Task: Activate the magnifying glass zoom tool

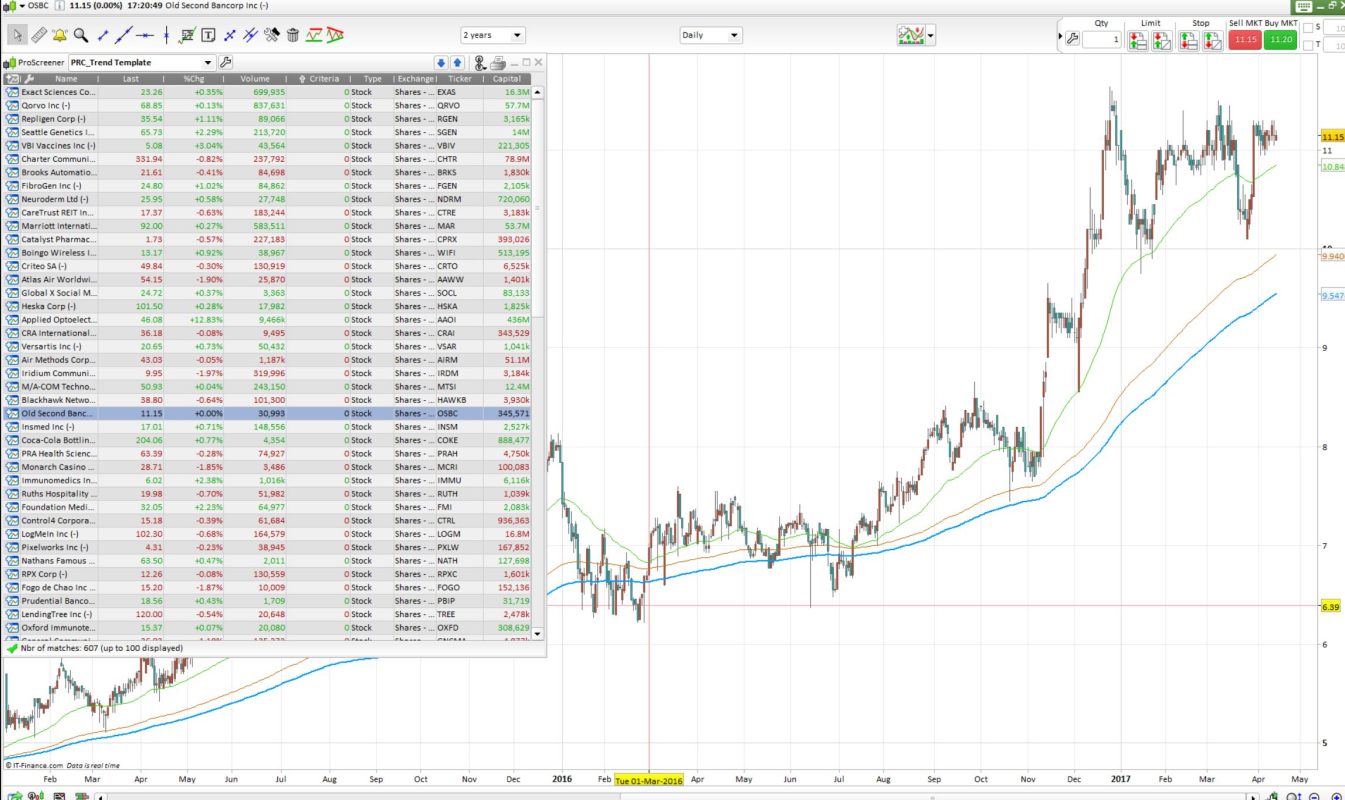Action: point(81,35)
